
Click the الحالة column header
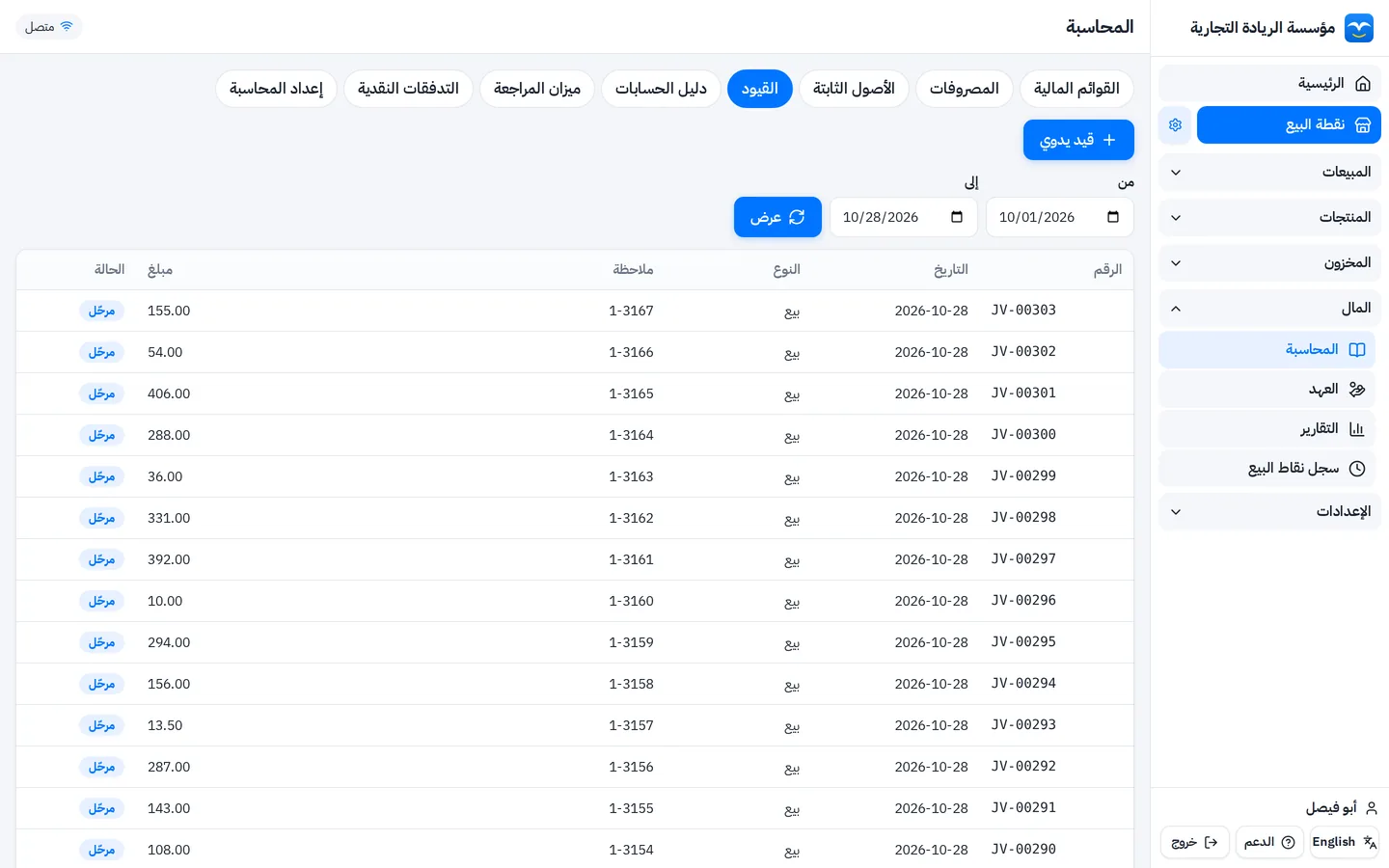(x=109, y=270)
